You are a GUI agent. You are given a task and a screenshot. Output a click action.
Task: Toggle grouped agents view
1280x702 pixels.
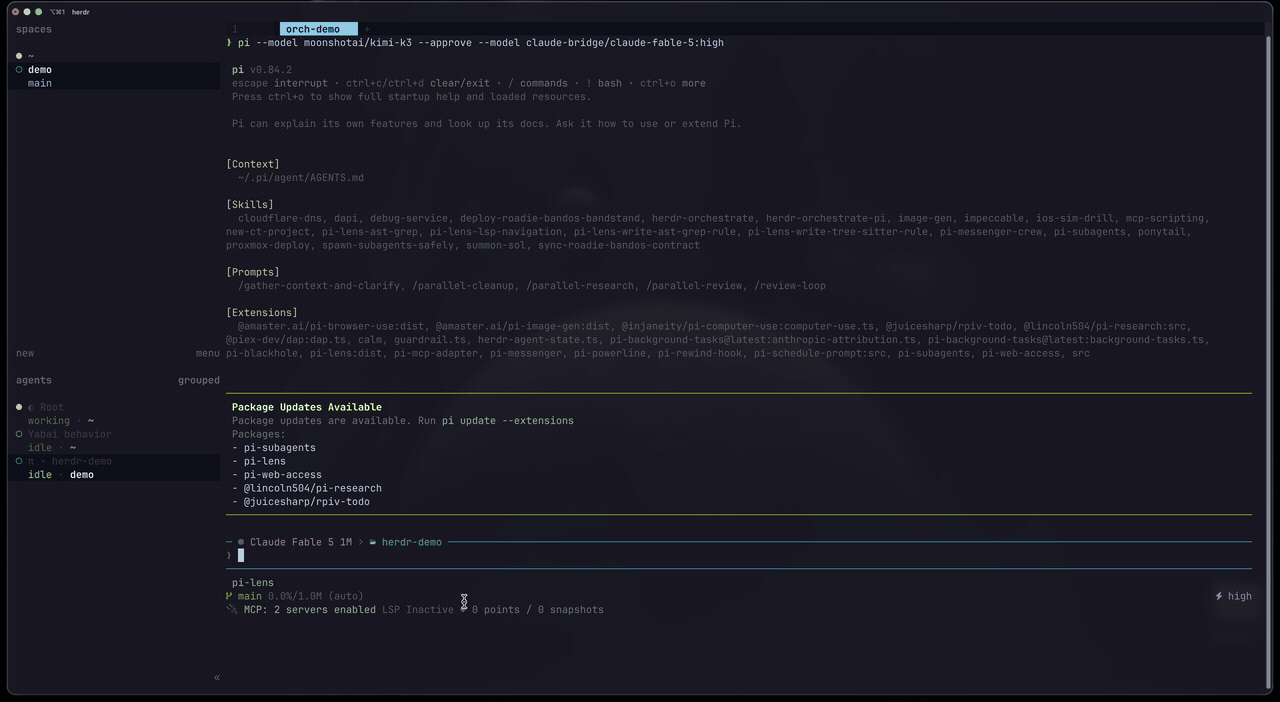(x=198, y=380)
